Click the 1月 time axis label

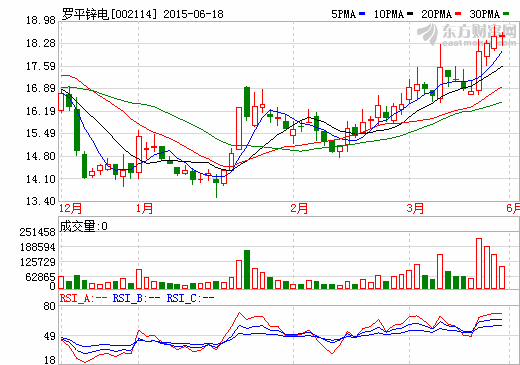[144, 208]
